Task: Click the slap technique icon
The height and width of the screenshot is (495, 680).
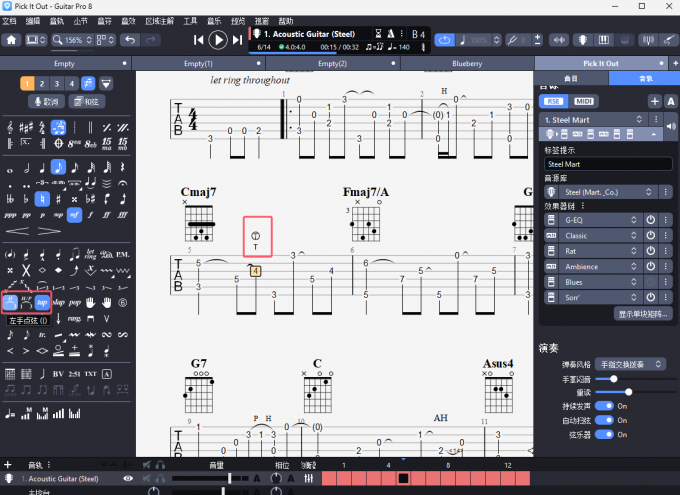Action: point(59,301)
